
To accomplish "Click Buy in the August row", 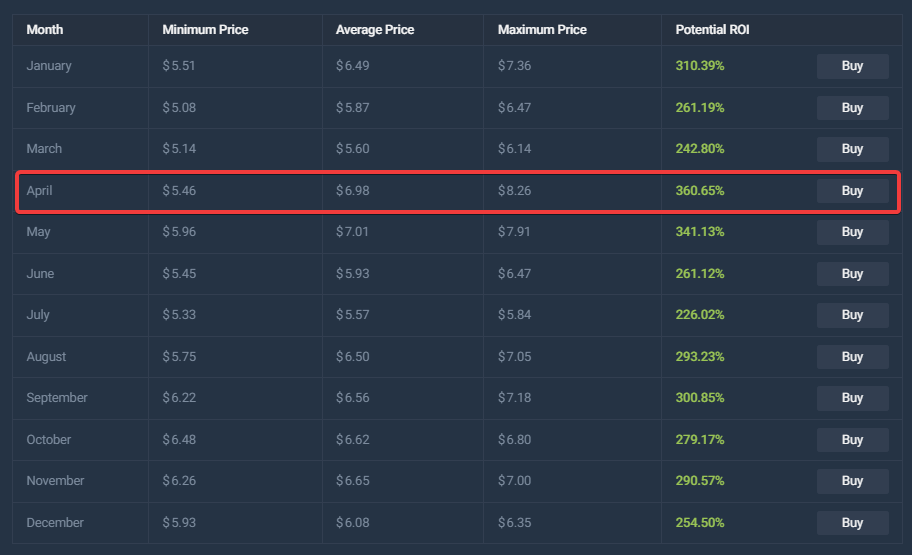I will [852, 357].
